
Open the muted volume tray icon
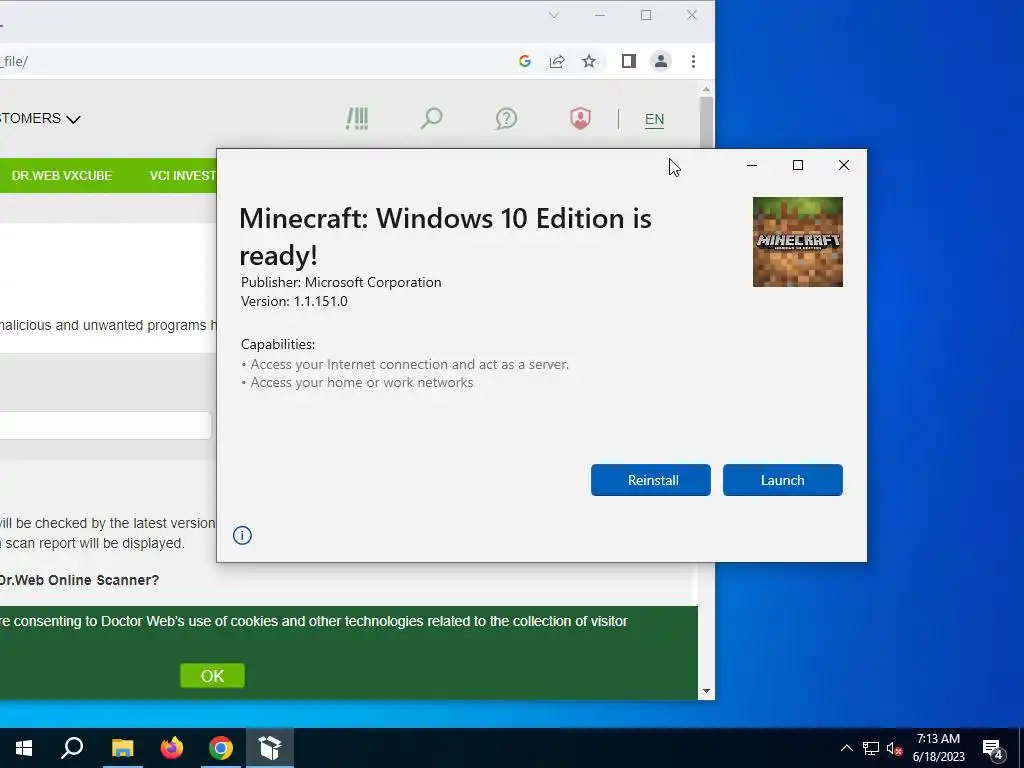pos(894,748)
